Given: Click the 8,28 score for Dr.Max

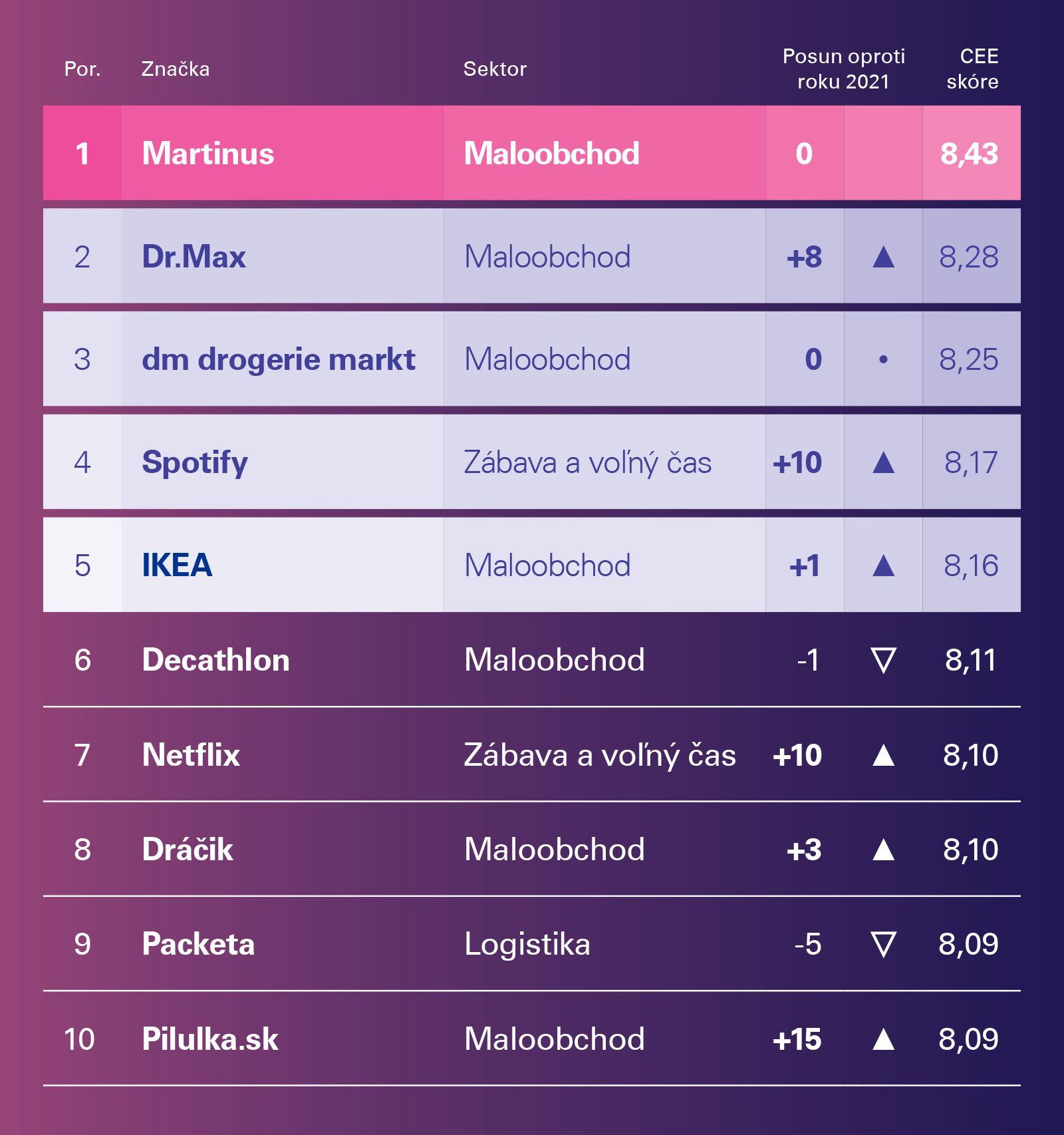Looking at the screenshot, I should click(x=969, y=257).
